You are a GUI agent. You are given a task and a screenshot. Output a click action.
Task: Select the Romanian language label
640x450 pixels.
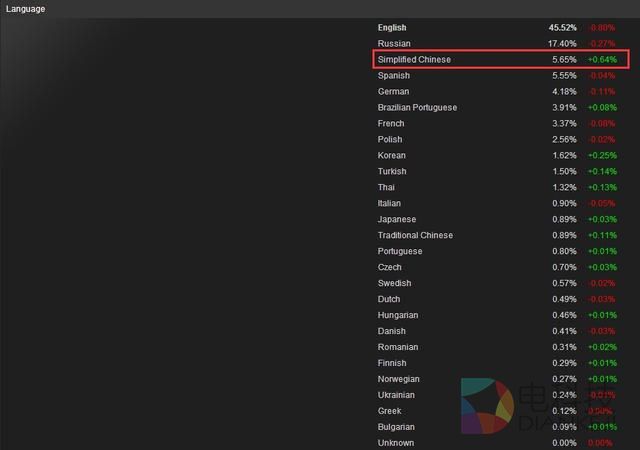[398, 347]
